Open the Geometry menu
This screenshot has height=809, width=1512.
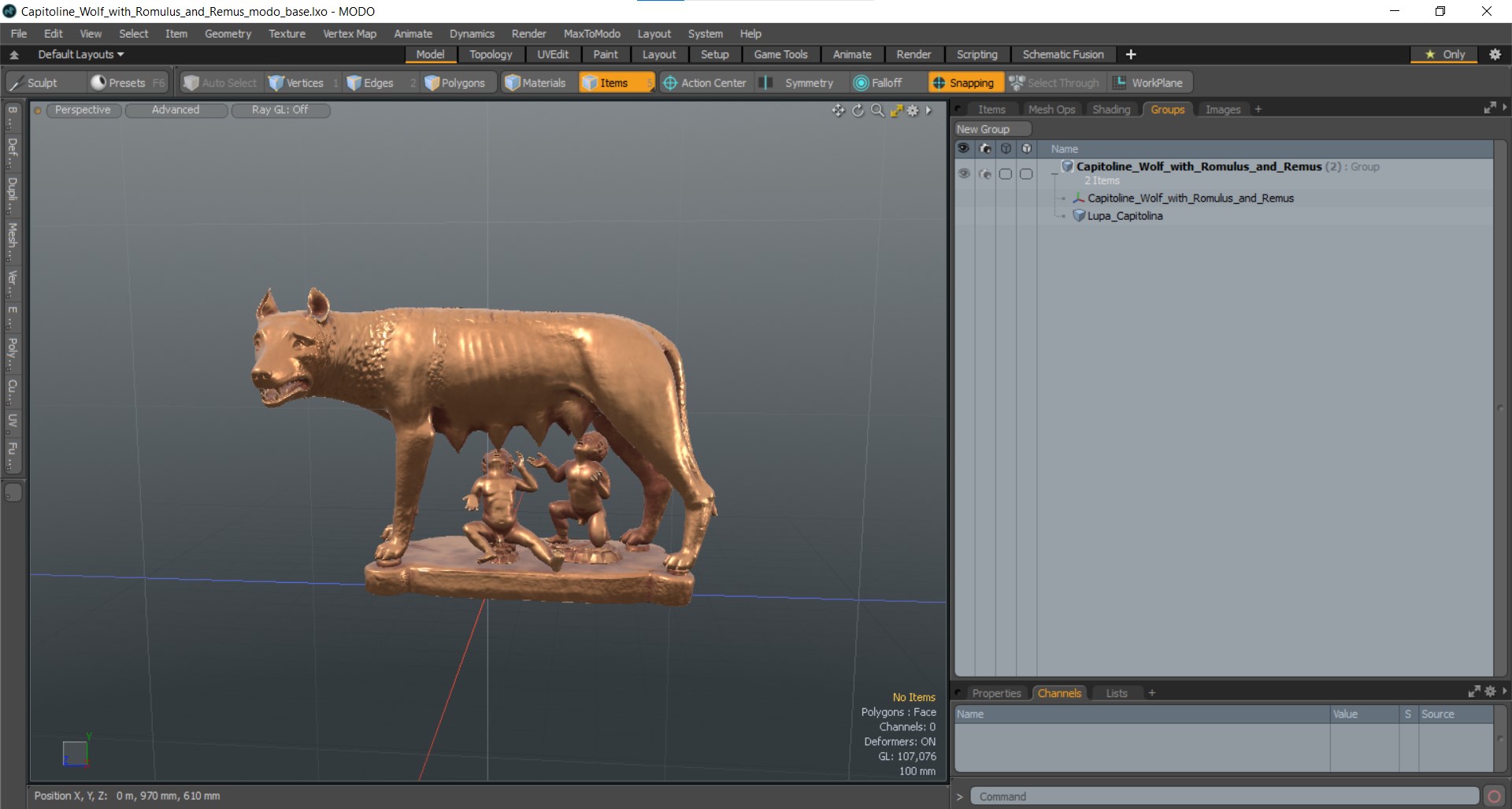click(x=228, y=34)
